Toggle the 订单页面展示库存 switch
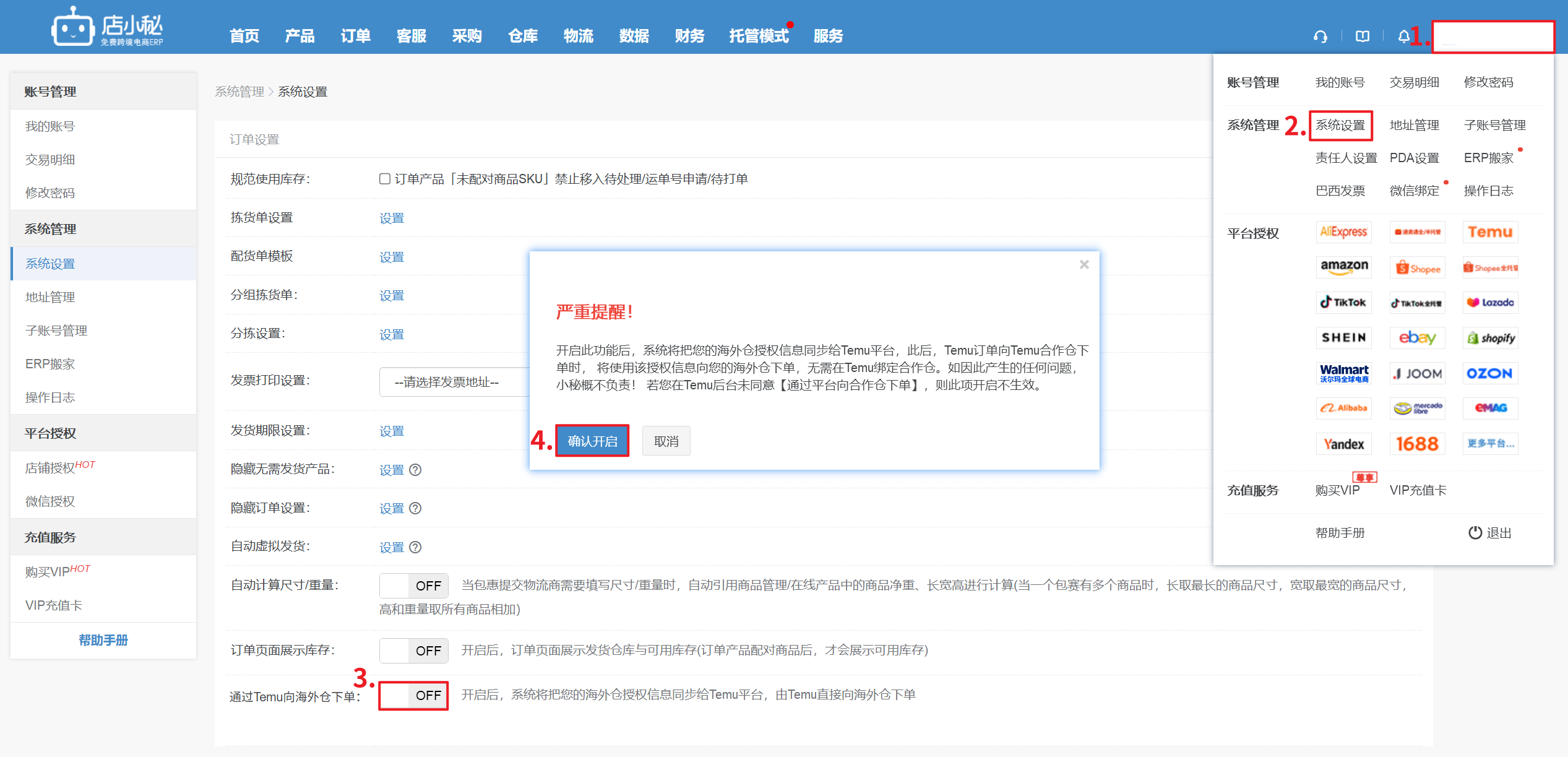 413,651
